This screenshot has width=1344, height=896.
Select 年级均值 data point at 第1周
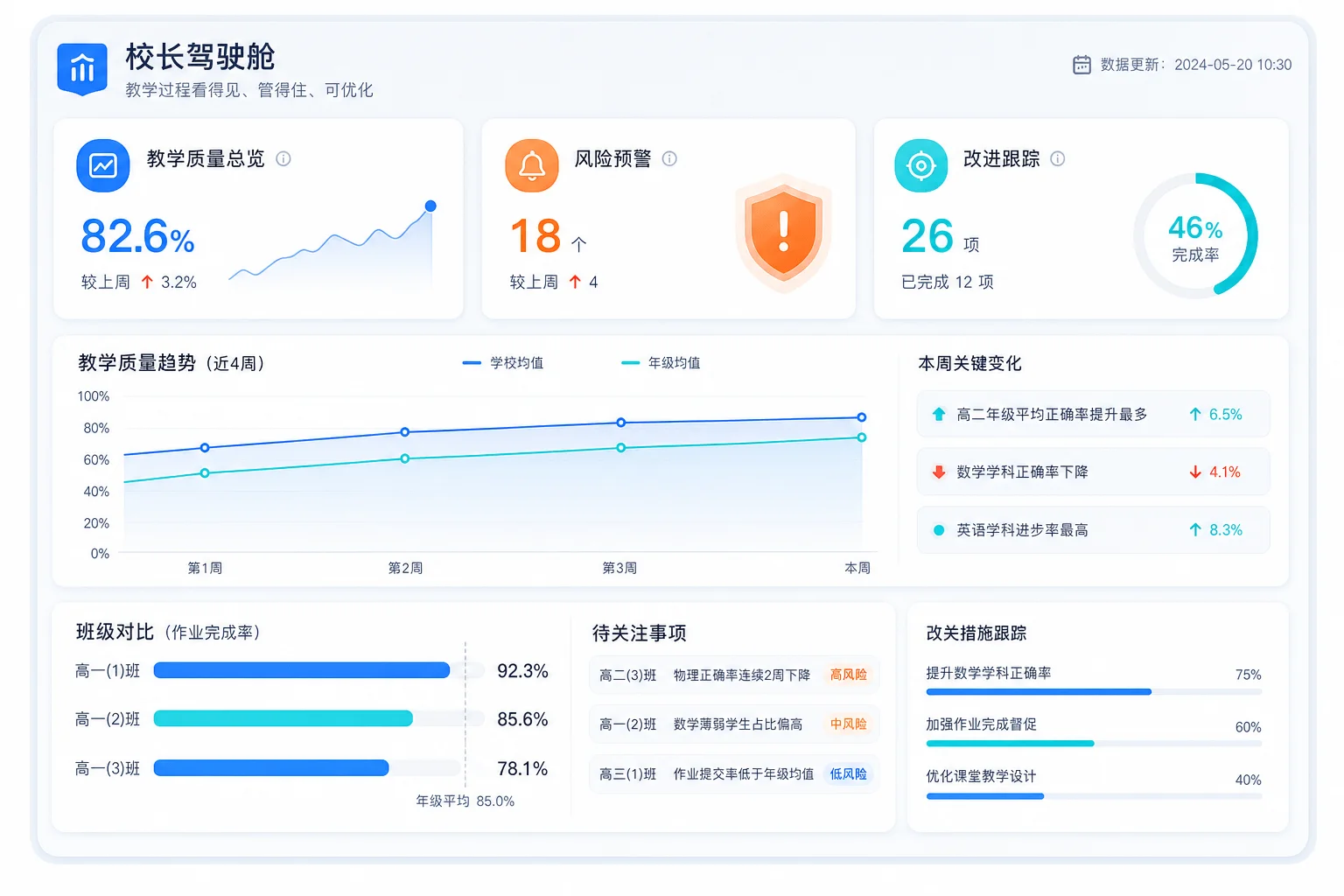205,473
